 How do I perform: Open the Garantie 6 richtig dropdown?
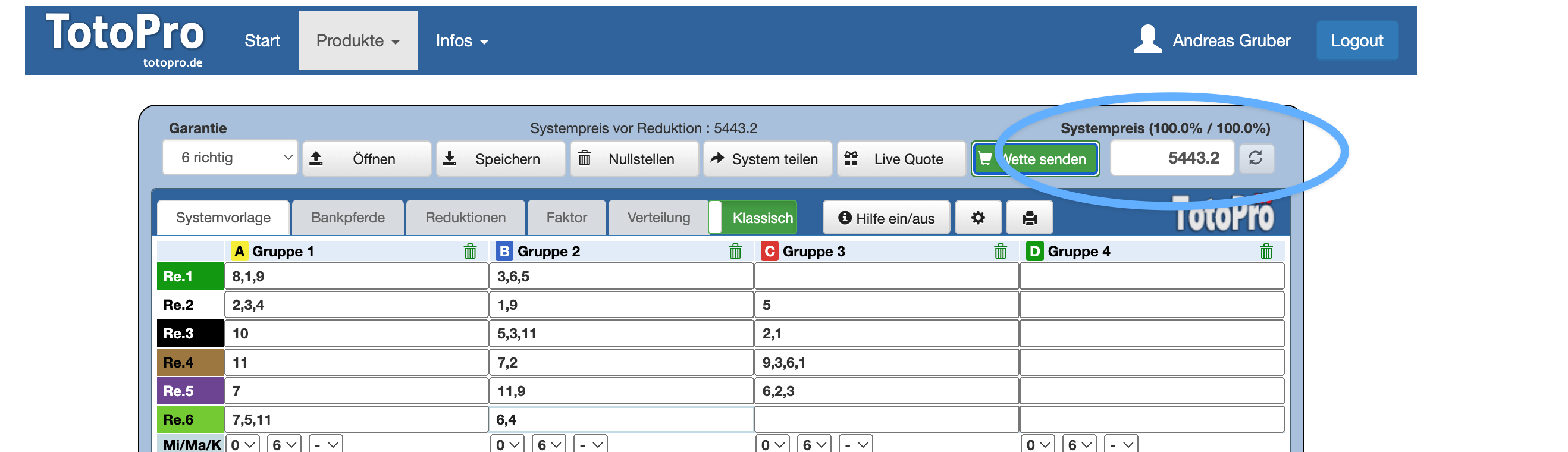pyautogui.click(x=230, y=158)
